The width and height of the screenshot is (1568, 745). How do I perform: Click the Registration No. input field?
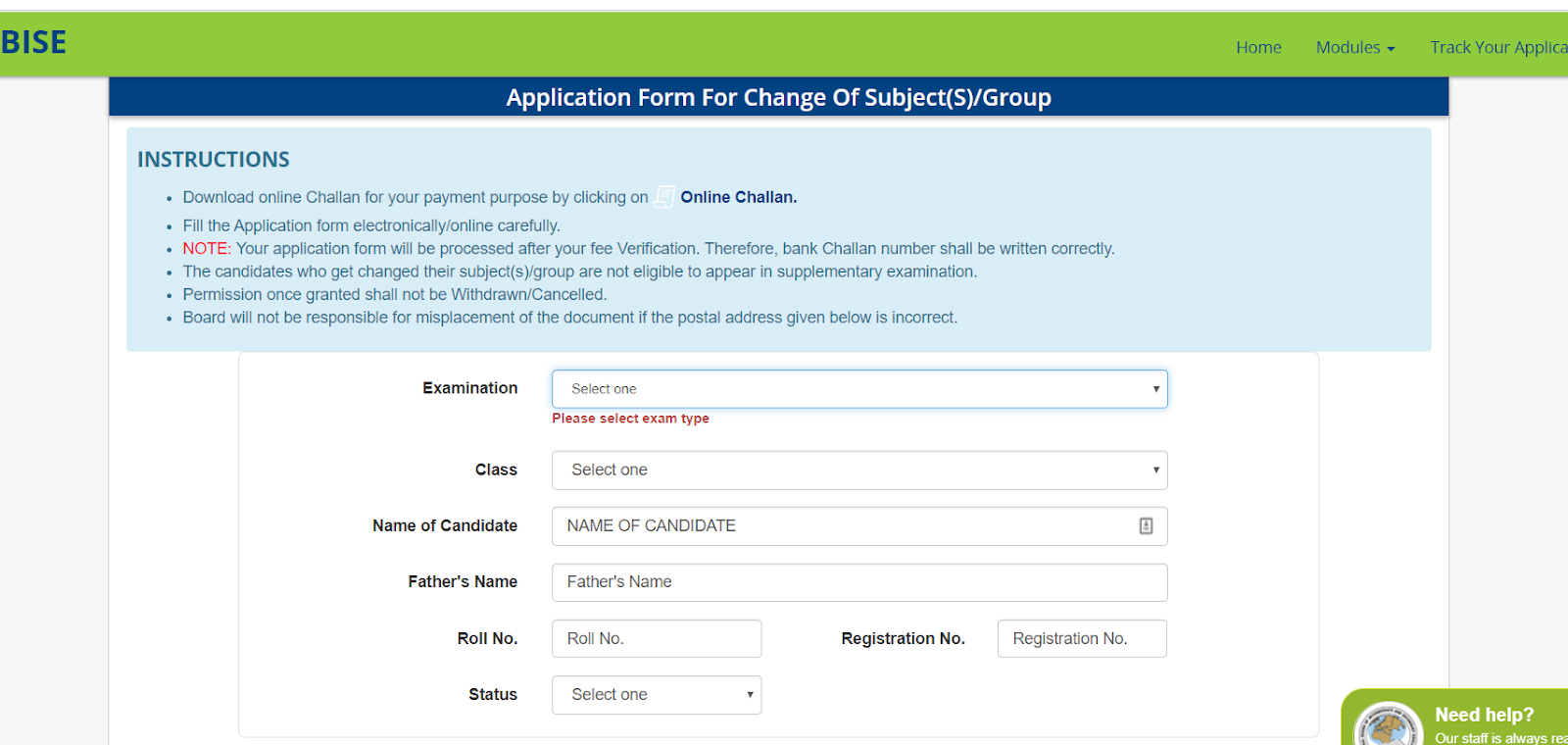1081,639
